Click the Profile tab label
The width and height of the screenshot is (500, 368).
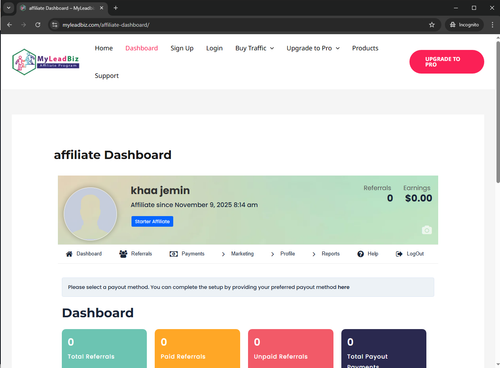pos(288,254)
